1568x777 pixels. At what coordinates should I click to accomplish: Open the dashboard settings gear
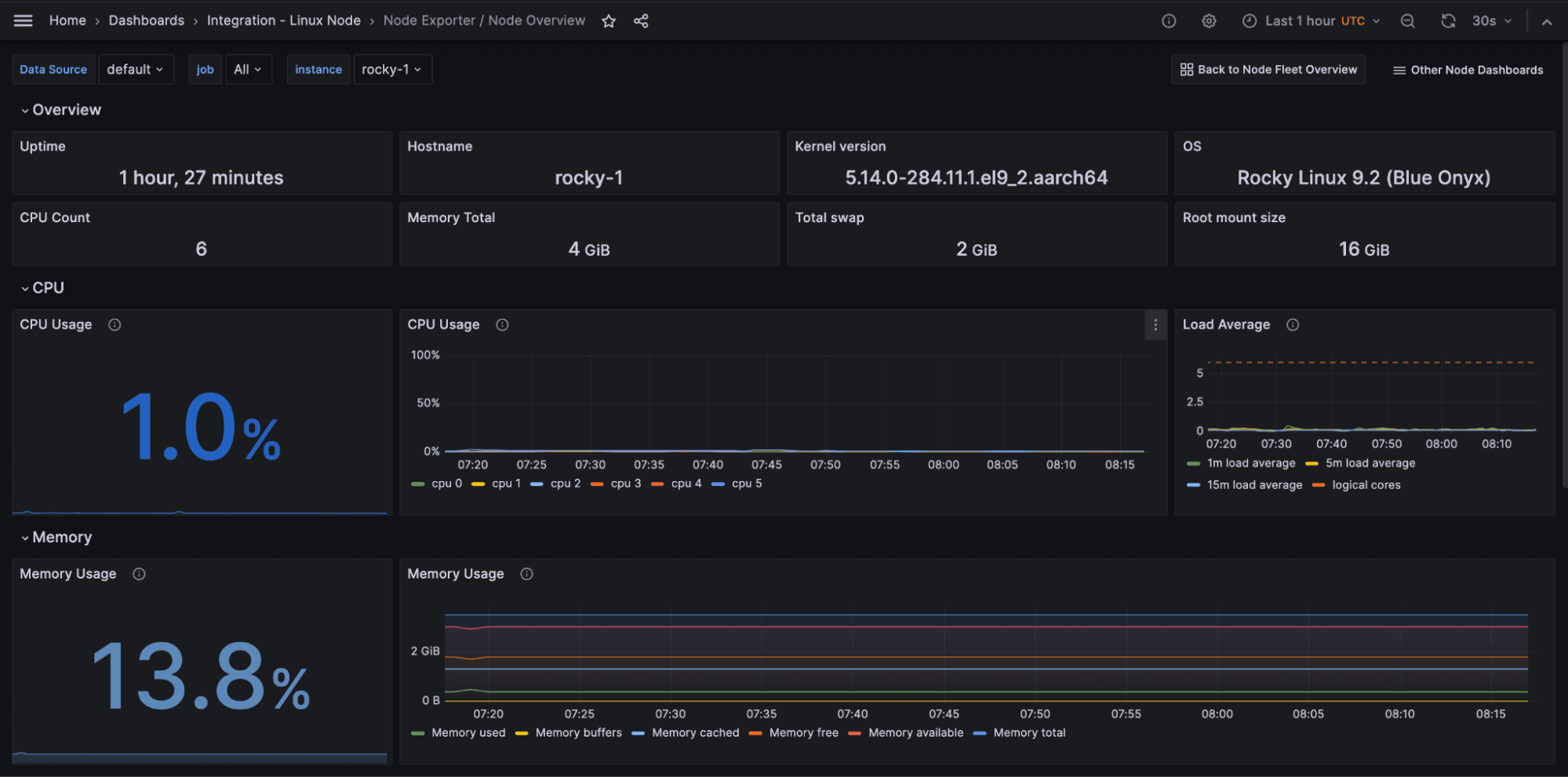(1209, 20)
